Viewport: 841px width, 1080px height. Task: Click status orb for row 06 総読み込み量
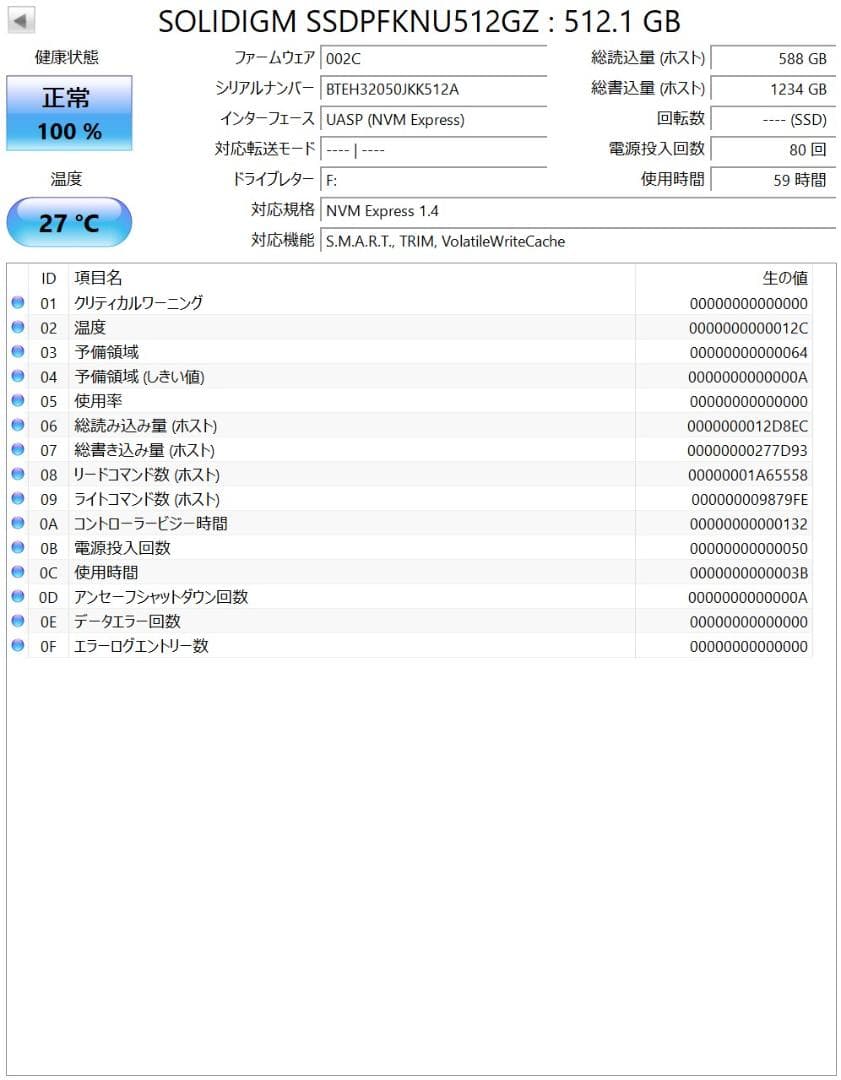pos(18,425)
